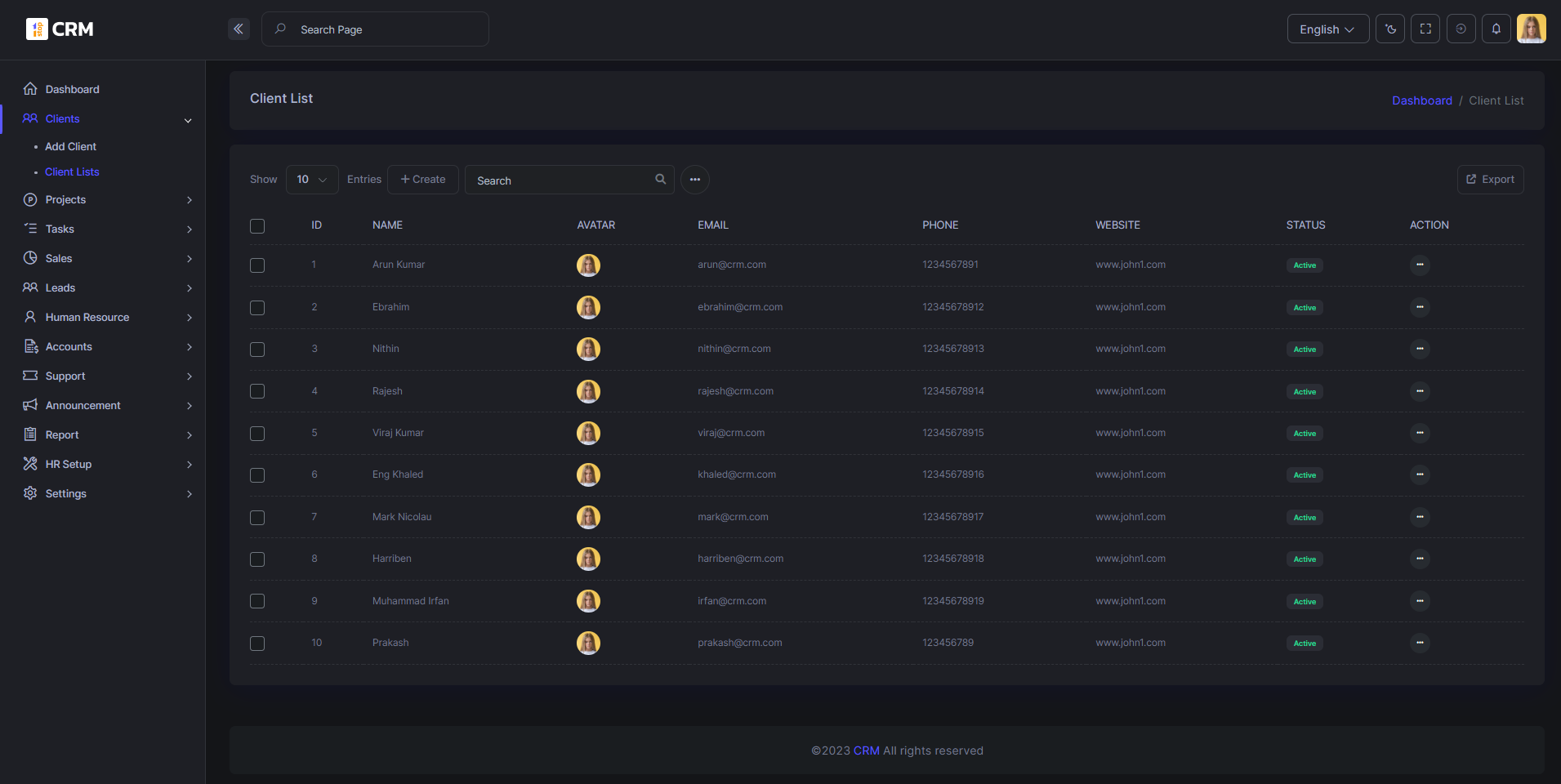Follow the Dashboard breadcrumb link
The height and width of the screenshot is (784, 1561).
pyautogui.click(x=1422, y=100)
